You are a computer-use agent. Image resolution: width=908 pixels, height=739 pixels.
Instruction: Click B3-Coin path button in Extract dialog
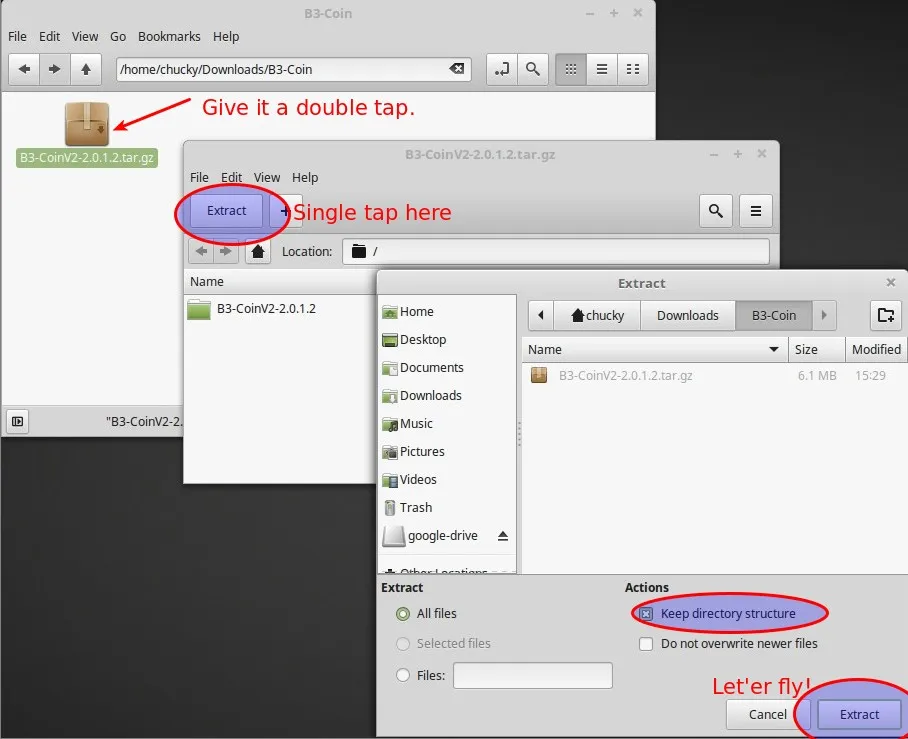click(774, 315)
